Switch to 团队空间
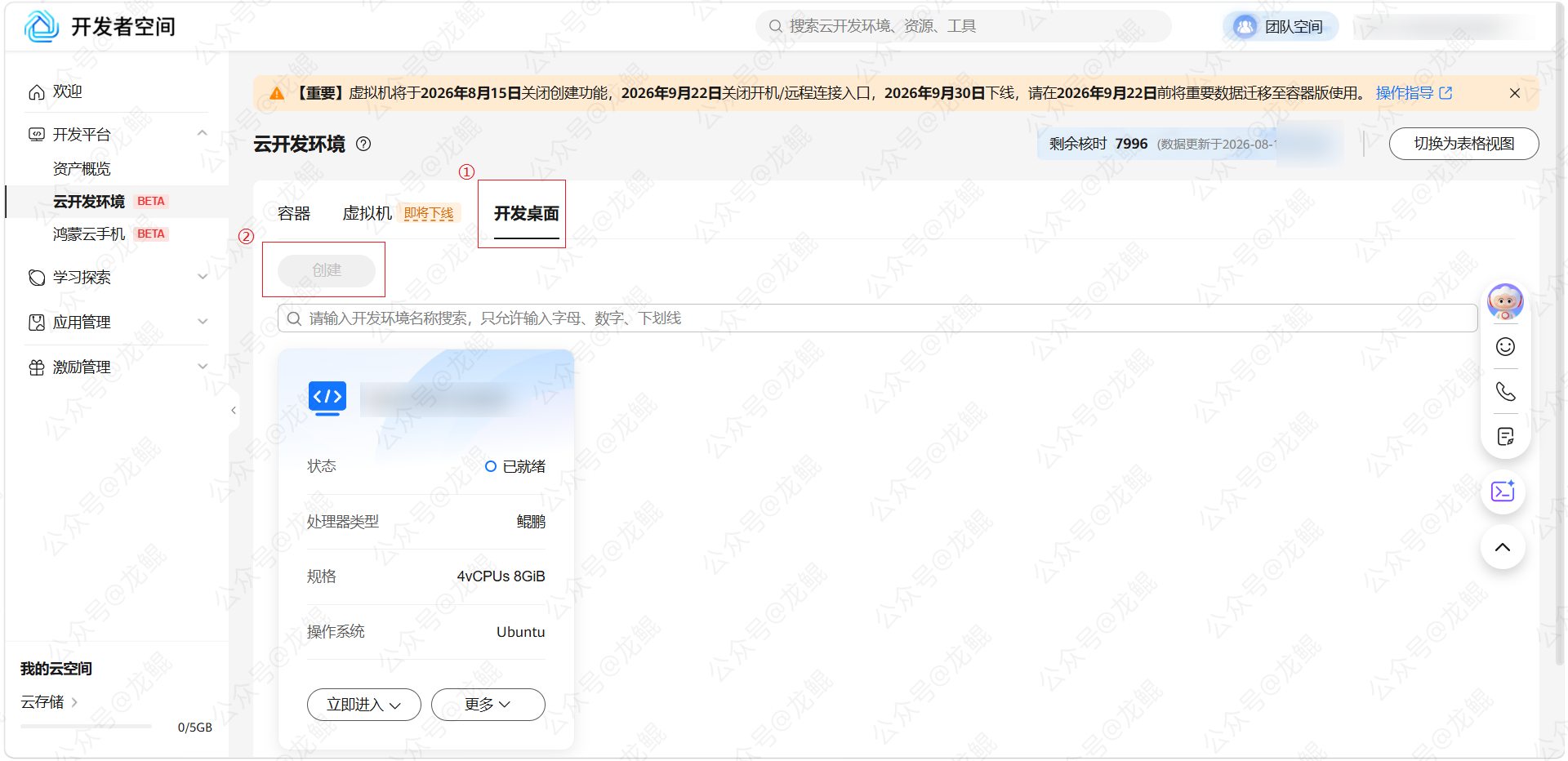Image resolution: width=1568 pixels, height=761 pixels. pos(1281,27)
